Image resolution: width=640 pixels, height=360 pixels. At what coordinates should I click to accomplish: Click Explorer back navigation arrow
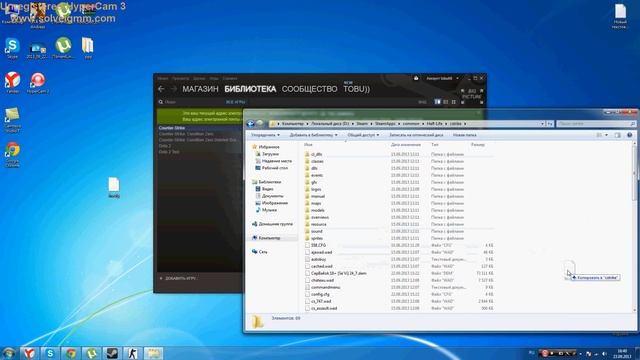tap(251, 123)
